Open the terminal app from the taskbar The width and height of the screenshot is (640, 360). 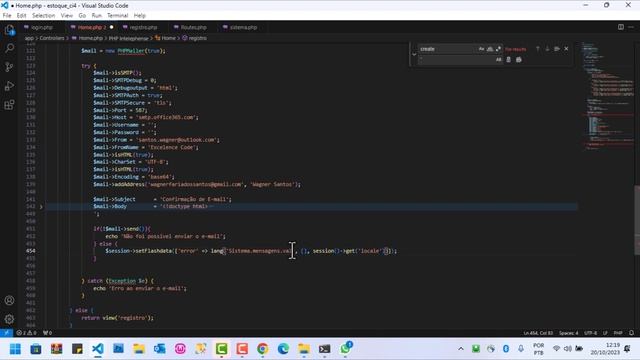click(x=324, y=349)
